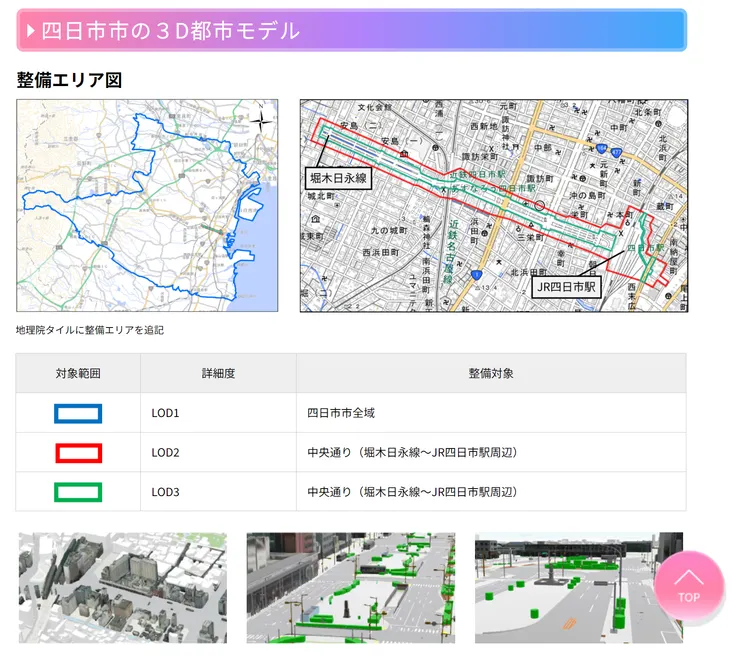Click the JR四日市駅 label on the map
Viewport: 740px width, 657px height.
[x=566, y=287]
